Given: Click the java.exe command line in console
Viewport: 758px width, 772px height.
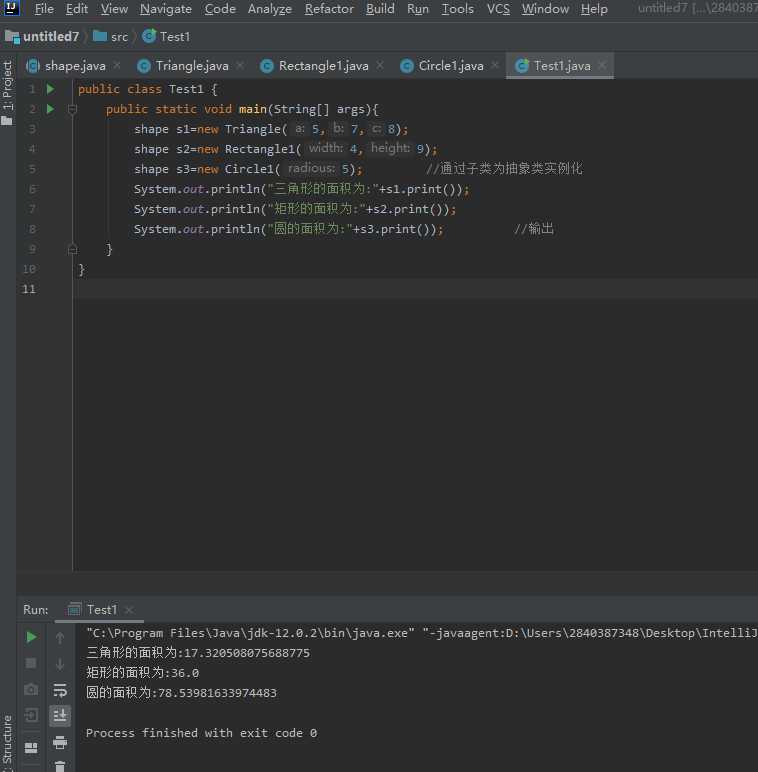Looking at the screenshot, I should pos(422,633).
